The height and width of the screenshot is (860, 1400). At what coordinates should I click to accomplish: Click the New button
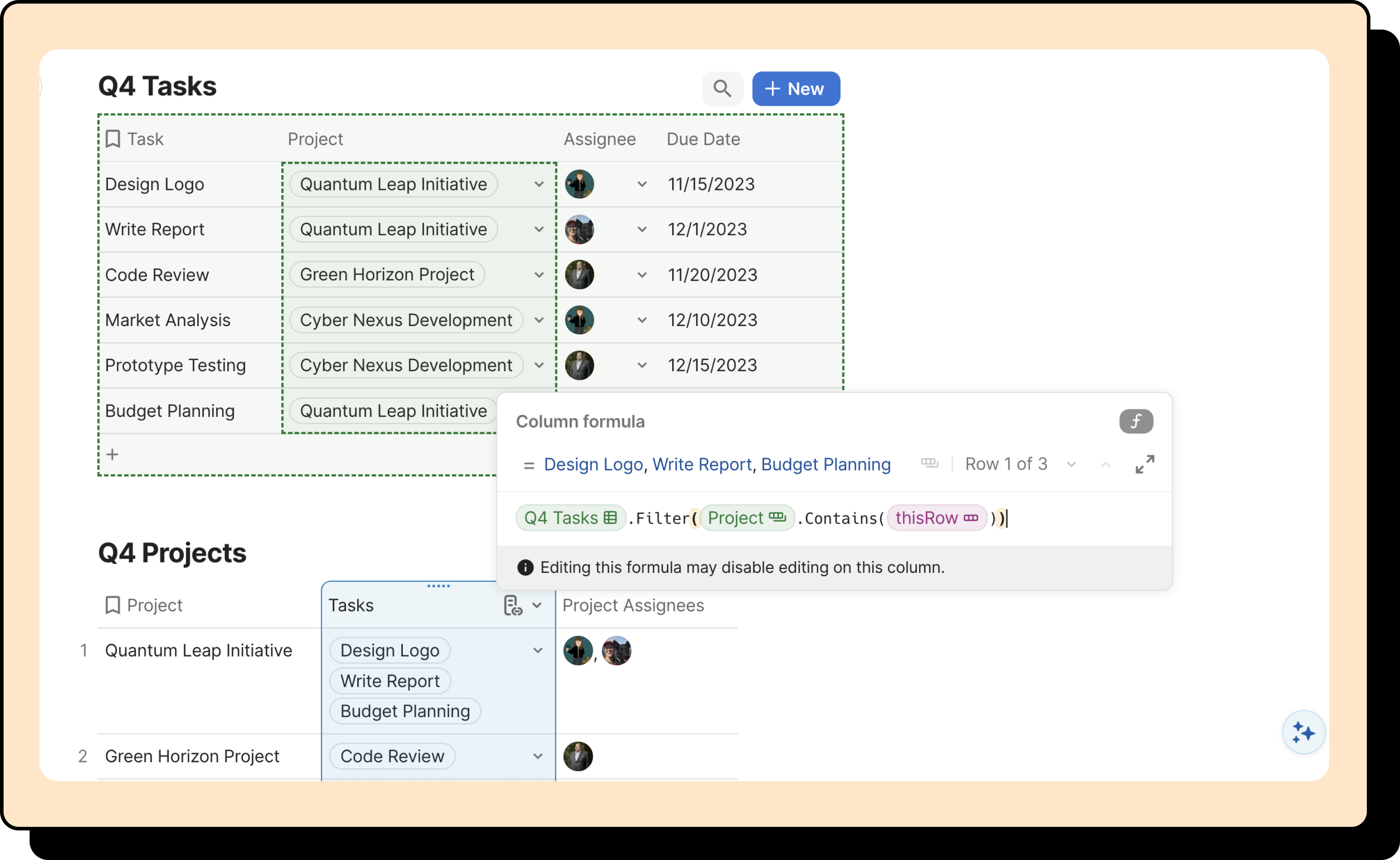tap(795, 89)
